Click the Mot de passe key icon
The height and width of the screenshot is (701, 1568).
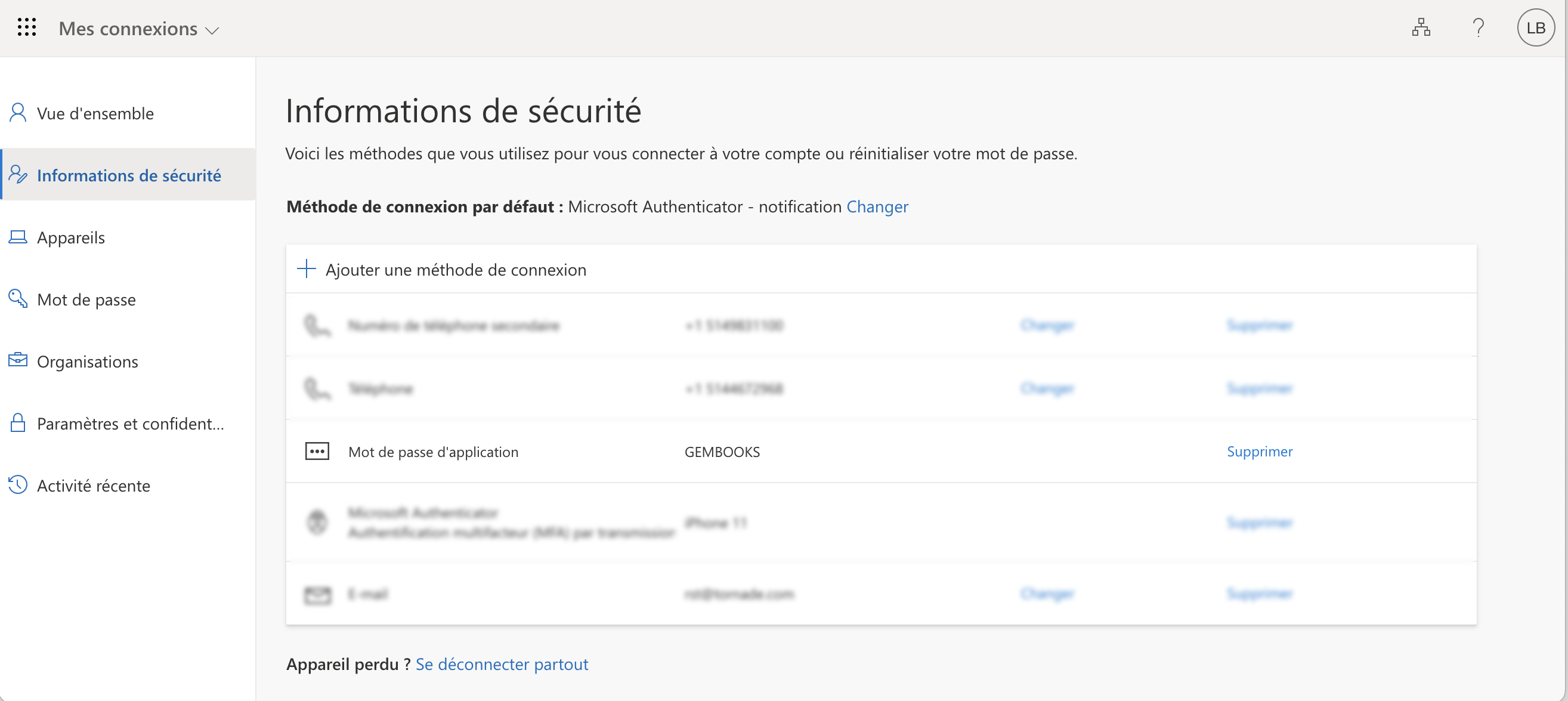[x=18, y=298]
